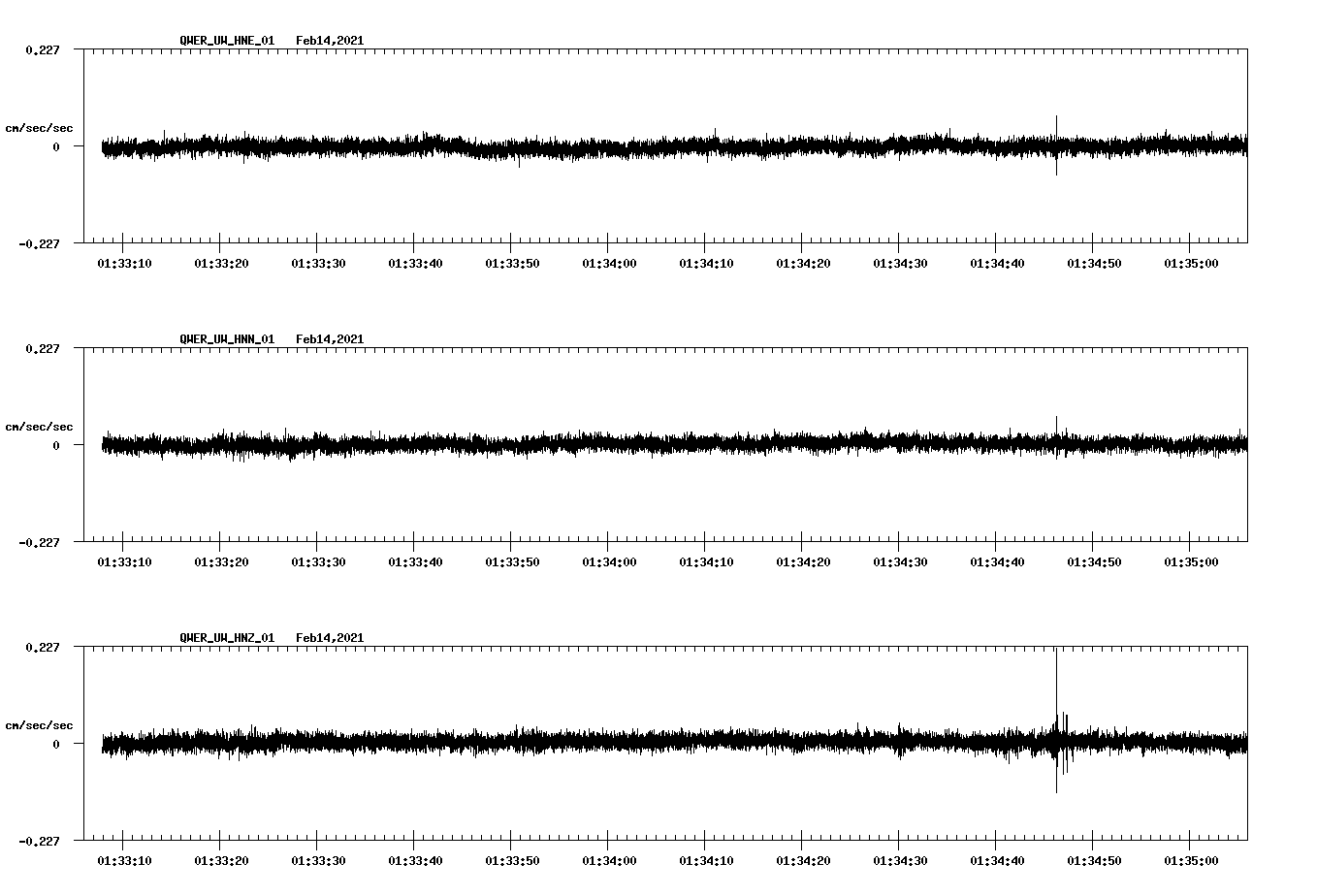The width and height of the screenshot is (1317, 896).
Task: Select the QWER_UW_HNE_01 channel label
Action: (225, 40)
